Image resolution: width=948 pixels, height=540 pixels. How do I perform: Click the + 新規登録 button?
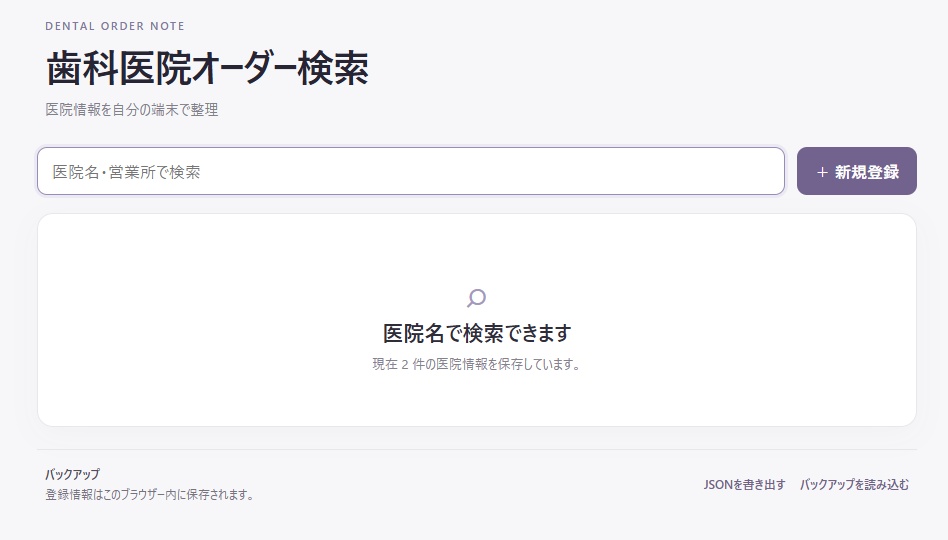(x=856, y=171)
